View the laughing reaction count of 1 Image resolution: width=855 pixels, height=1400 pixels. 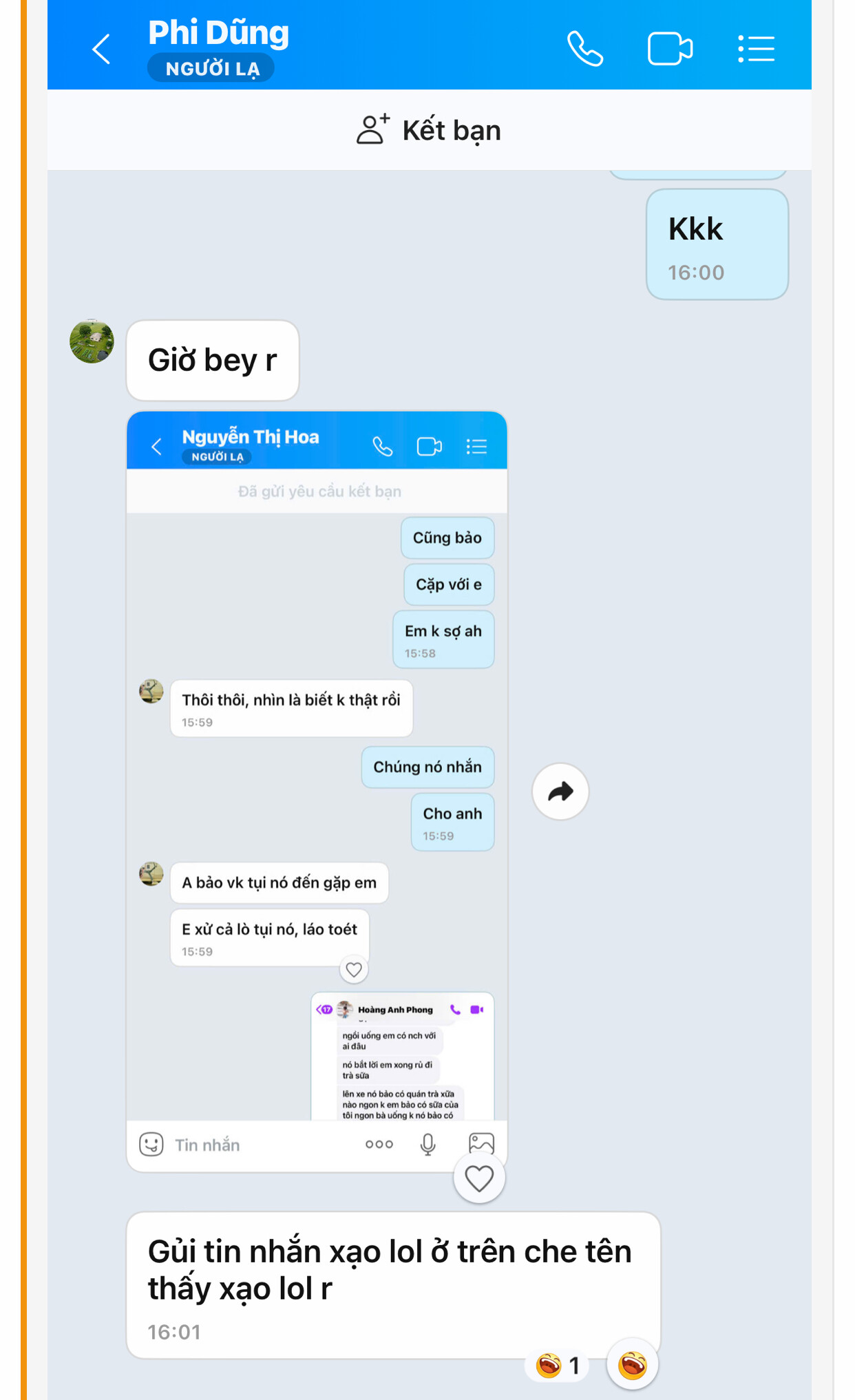coord(558,1365)
